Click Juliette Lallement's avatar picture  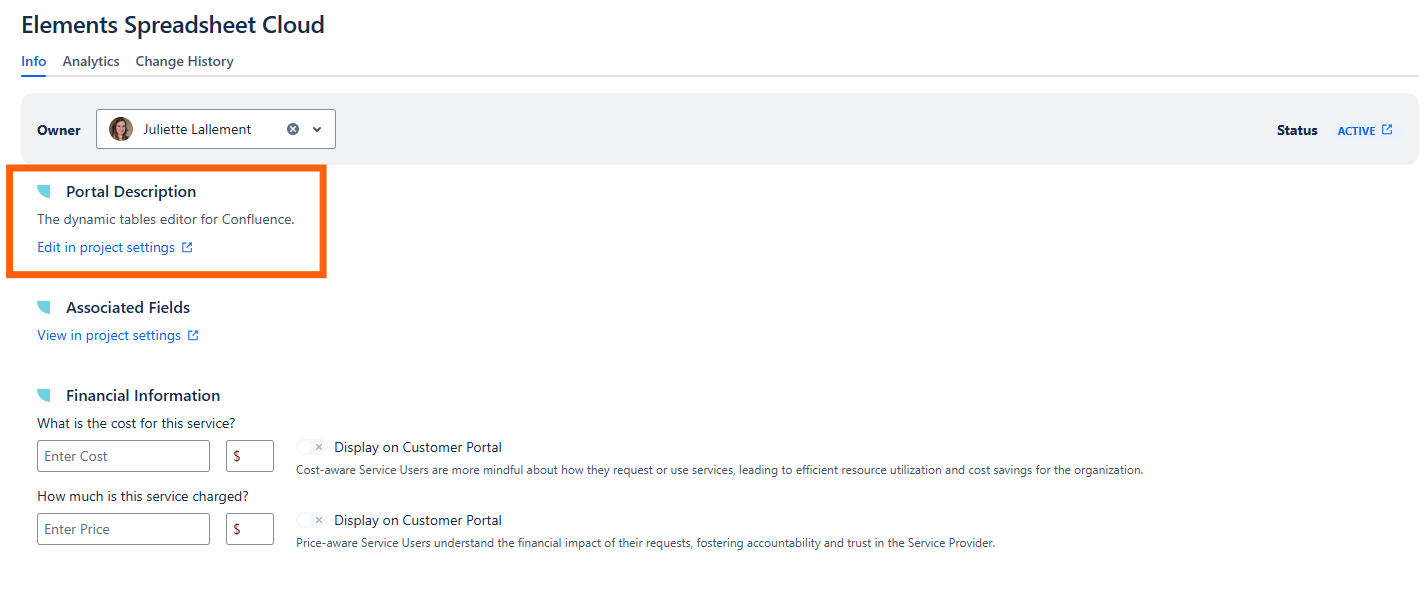(121, 129)
